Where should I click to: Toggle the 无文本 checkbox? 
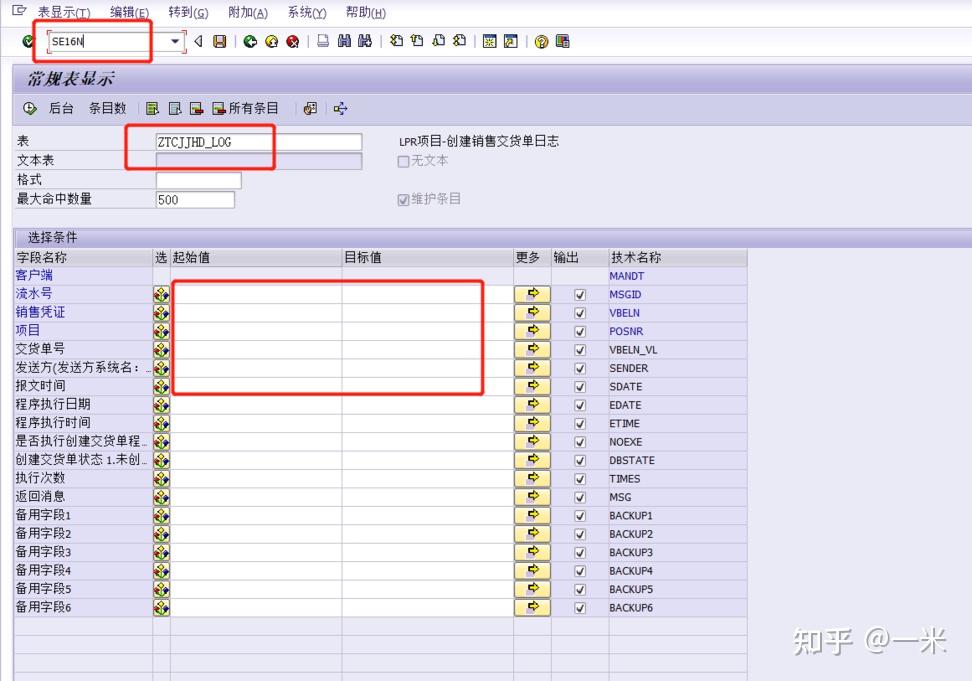click(404, 162)
